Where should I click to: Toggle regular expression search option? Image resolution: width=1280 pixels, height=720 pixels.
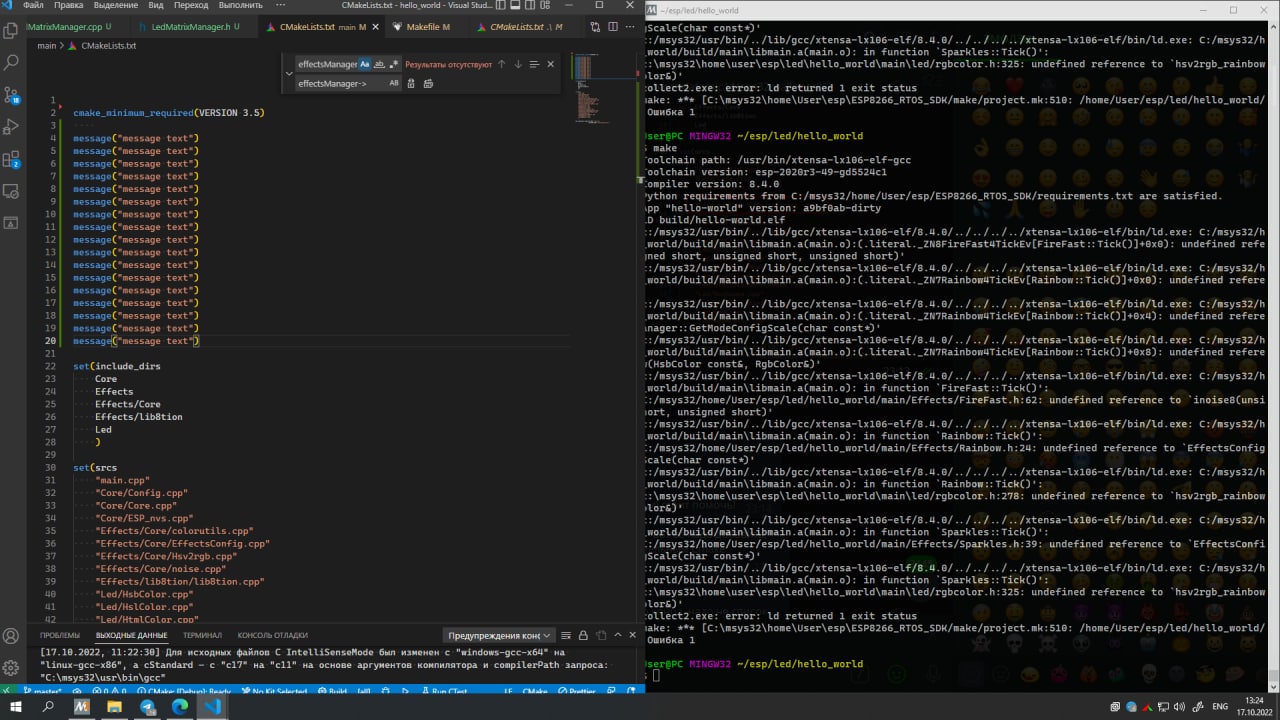(393, 64)
